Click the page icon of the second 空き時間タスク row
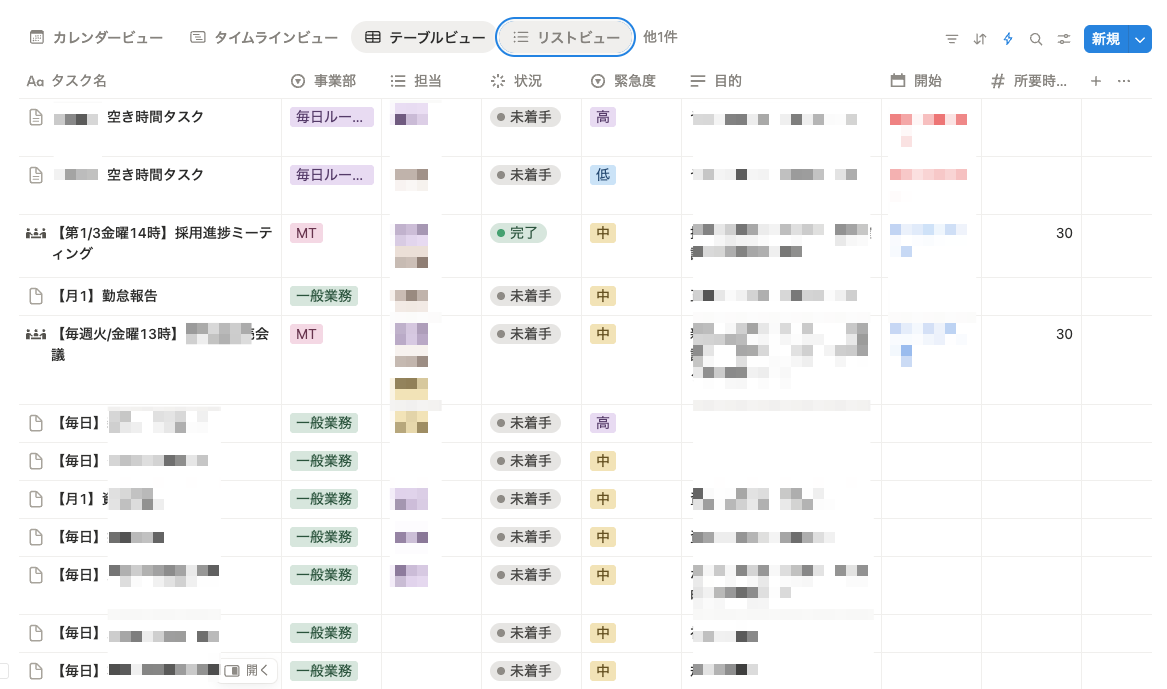 pyautogui.click(x=35, y=175)
